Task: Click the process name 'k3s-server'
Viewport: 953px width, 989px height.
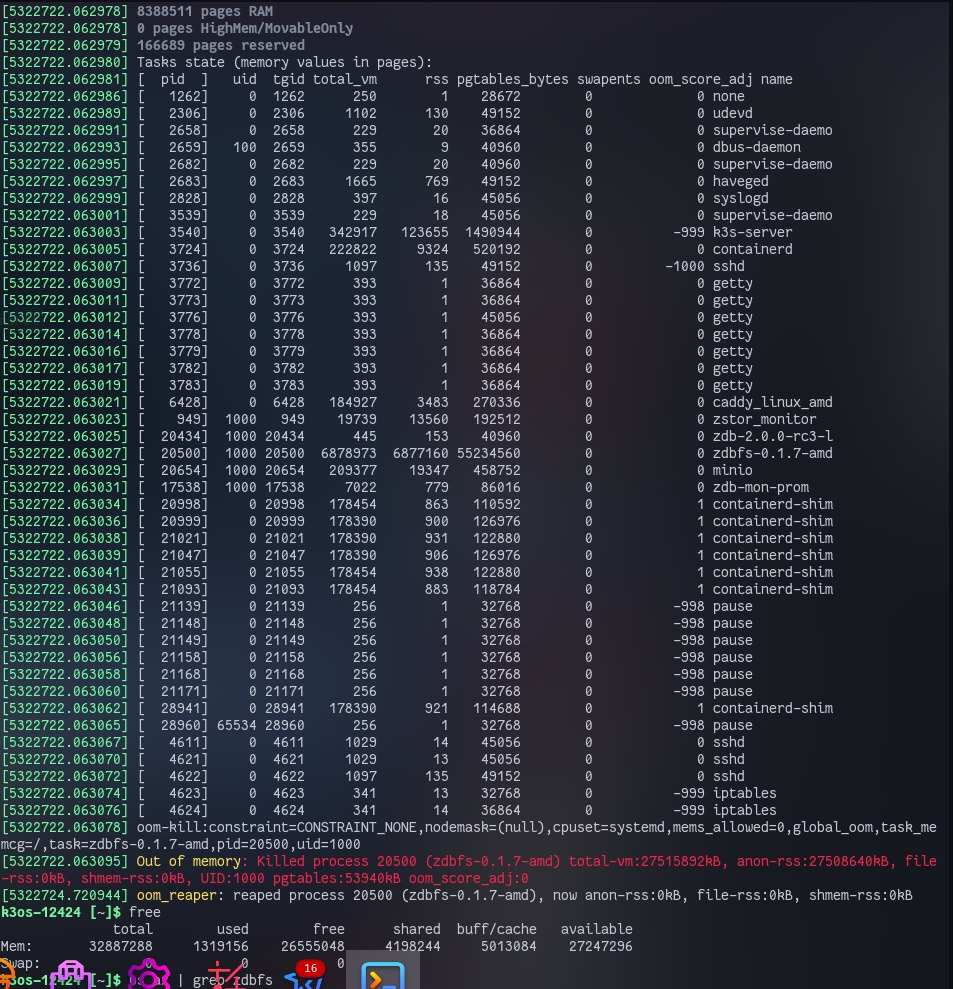Action: (752, 233)
